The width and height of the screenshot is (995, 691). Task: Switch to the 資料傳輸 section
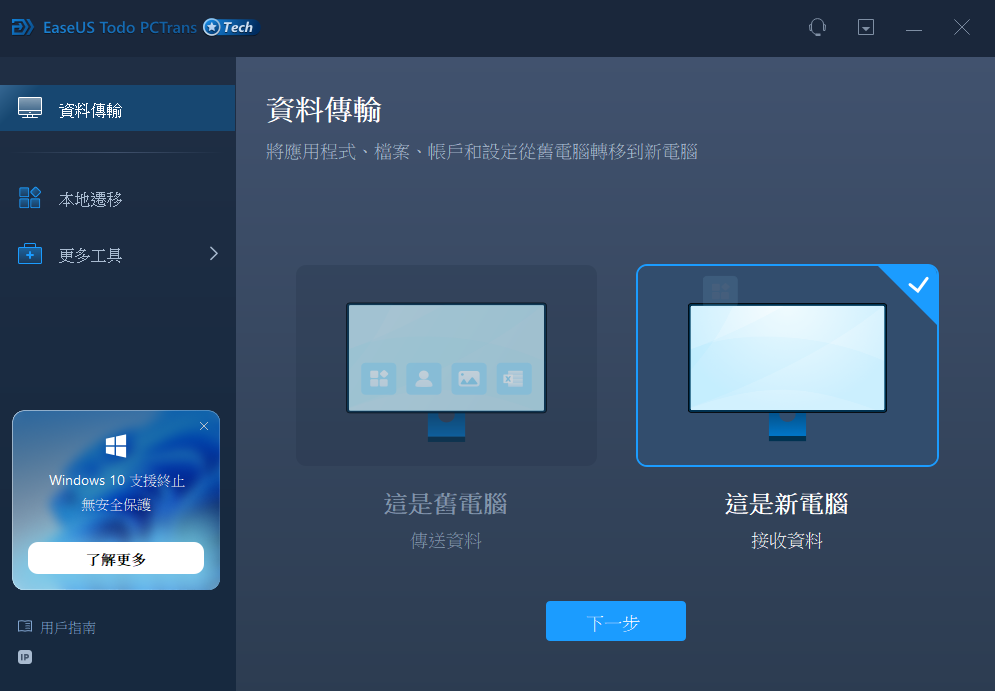(x=91, y=110)
